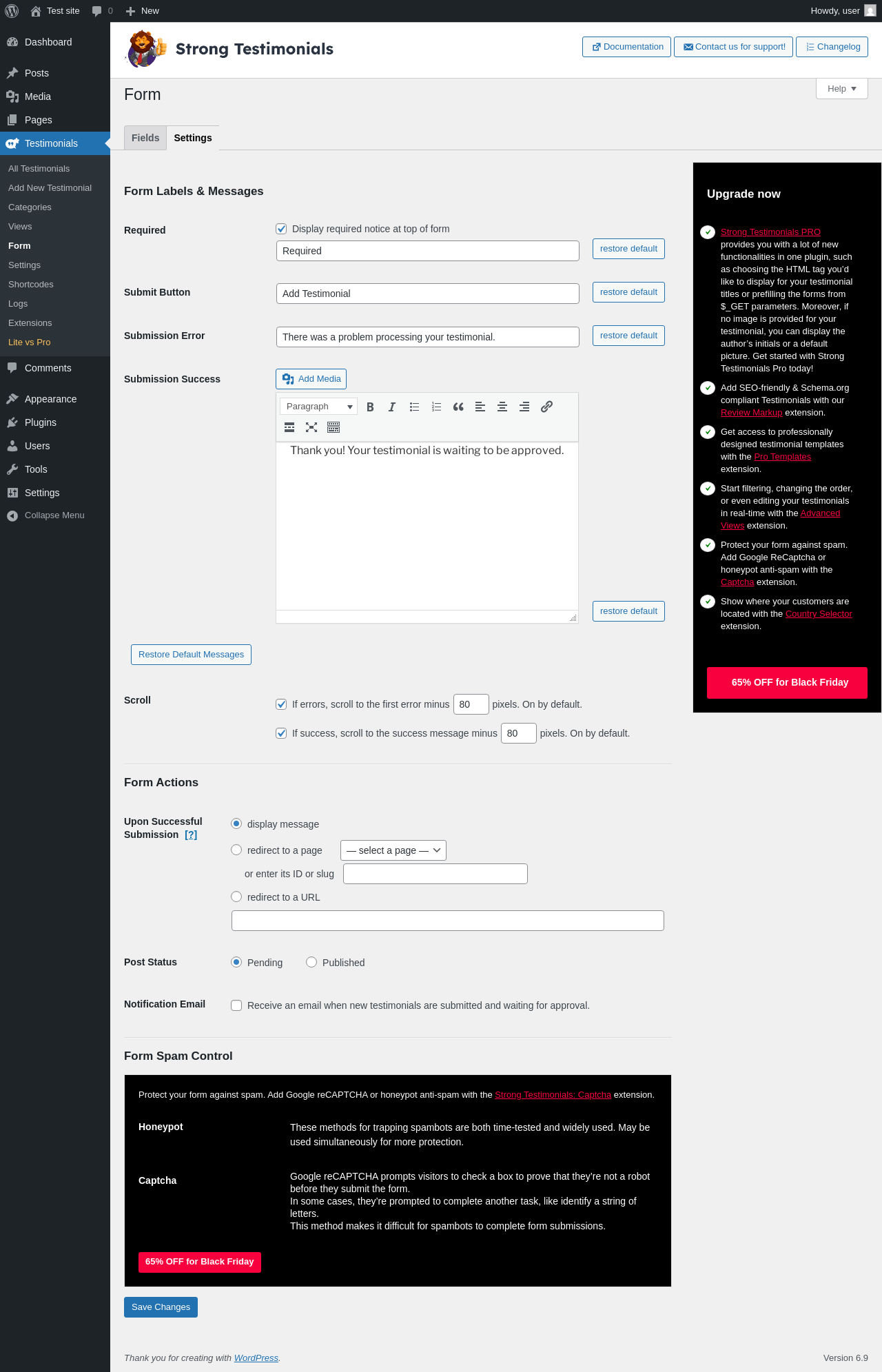This screenshot has width=882, height=1372.
Task: Click the Posts pushpin icon
Action: coord(12,73)
